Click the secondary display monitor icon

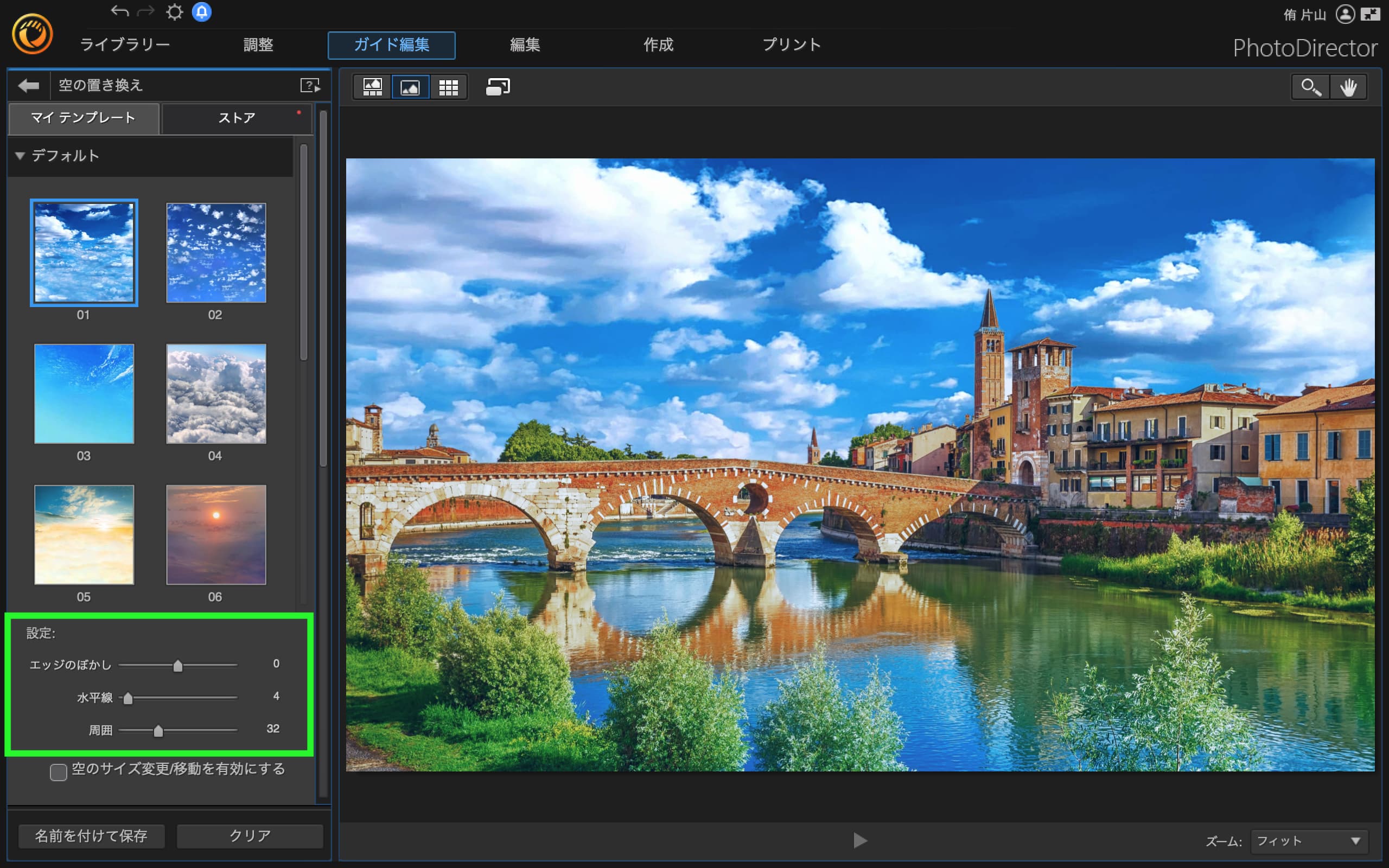pyautogui.click(x=498, y=87)
